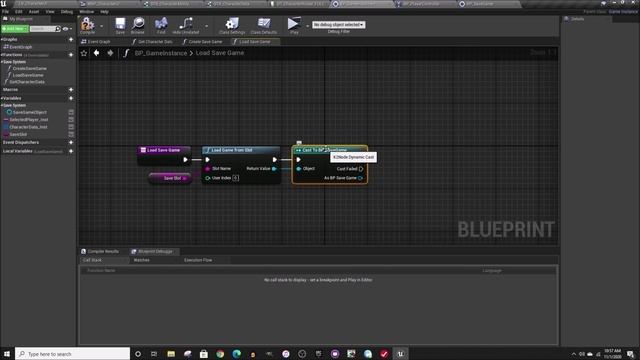Open the View menu

[x=50, y=11]
